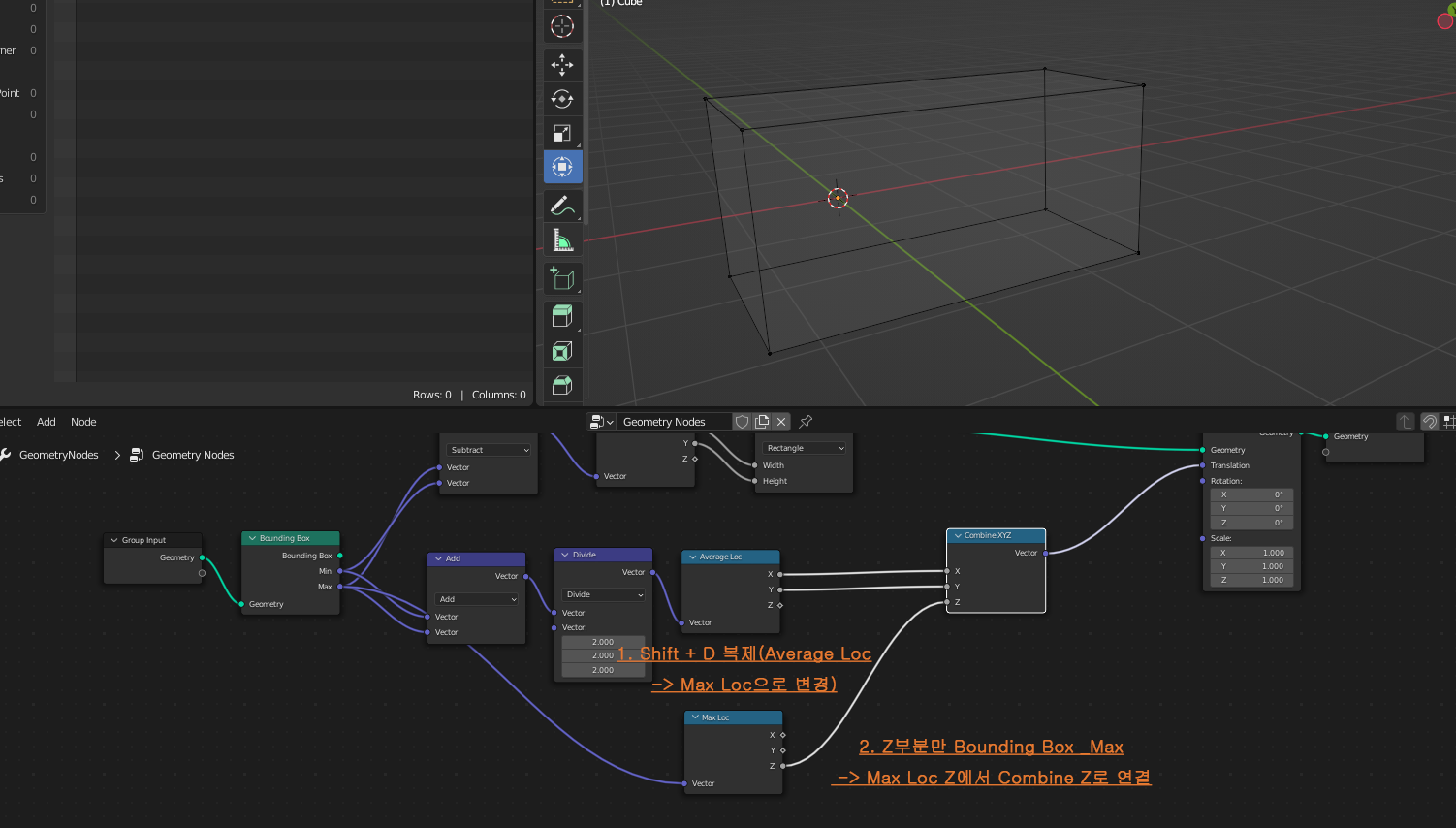The width and height of the screenshot is (1456, 828).
Task: Edit the Geometry Nodes tree name field
Action: pos(675,422)
